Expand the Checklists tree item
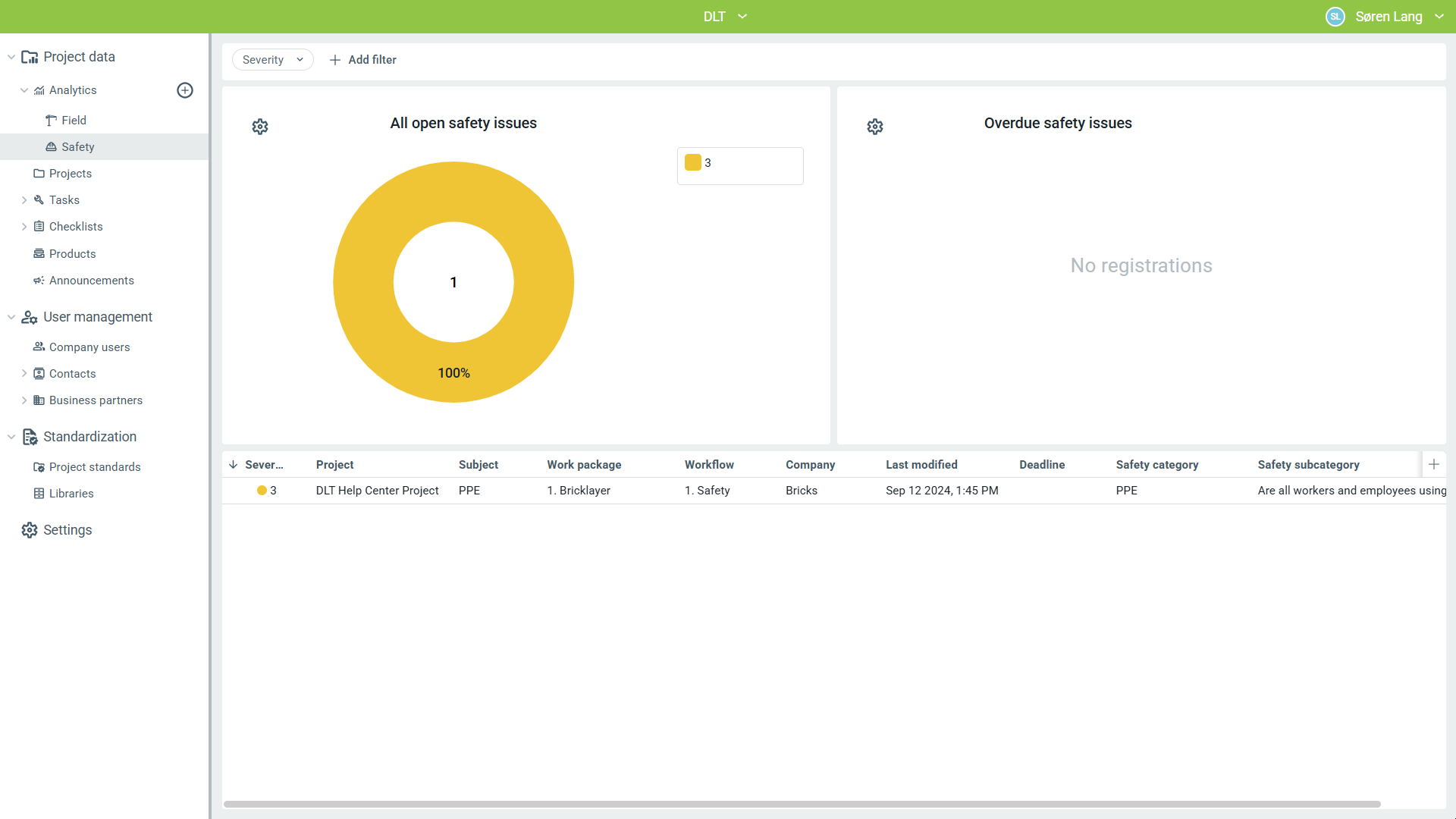This screenshot has height=819, width=1456. pyautogui.click(x=24, y=227)
